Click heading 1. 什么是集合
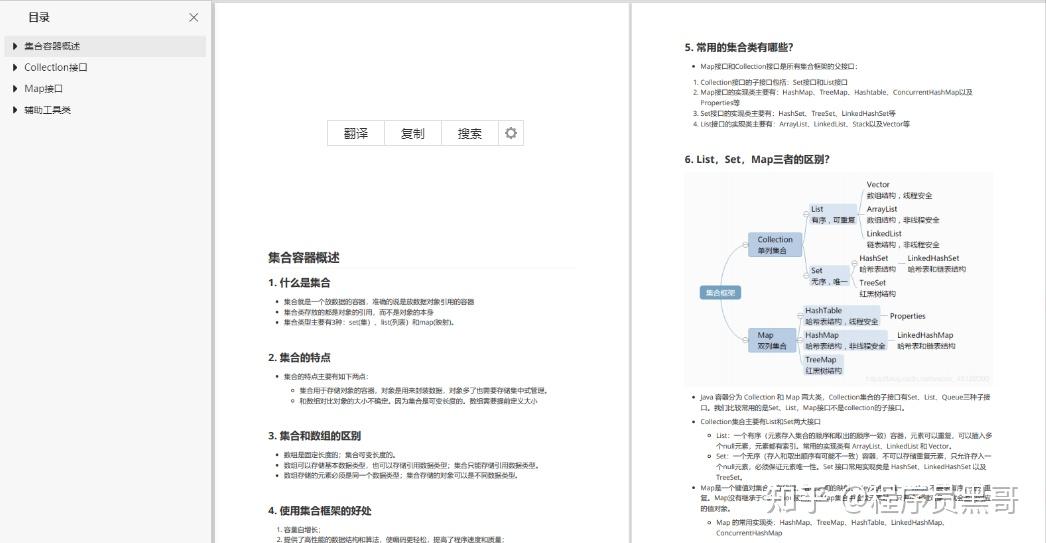The width and height of the screenshot is (1046, 543). click(299, 283)
